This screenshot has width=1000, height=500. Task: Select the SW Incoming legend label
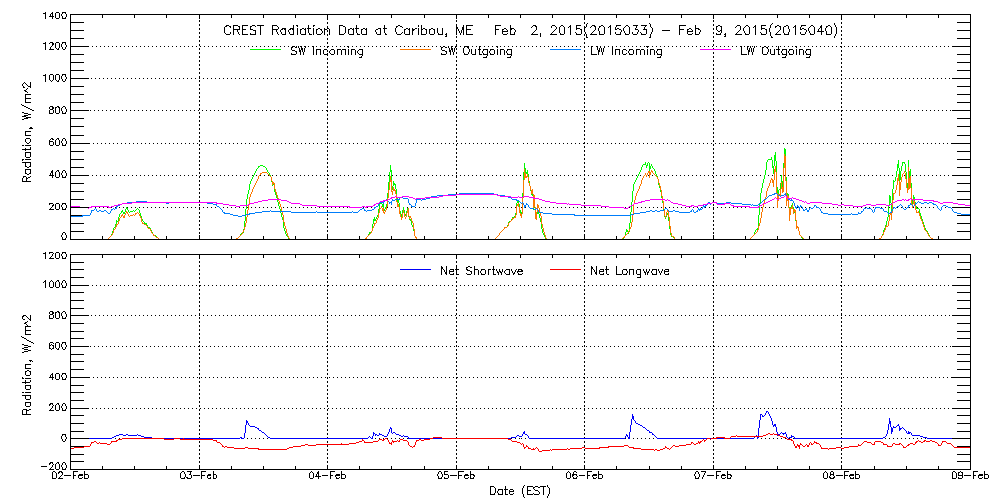pyautogui.click(x=321, y=52)
